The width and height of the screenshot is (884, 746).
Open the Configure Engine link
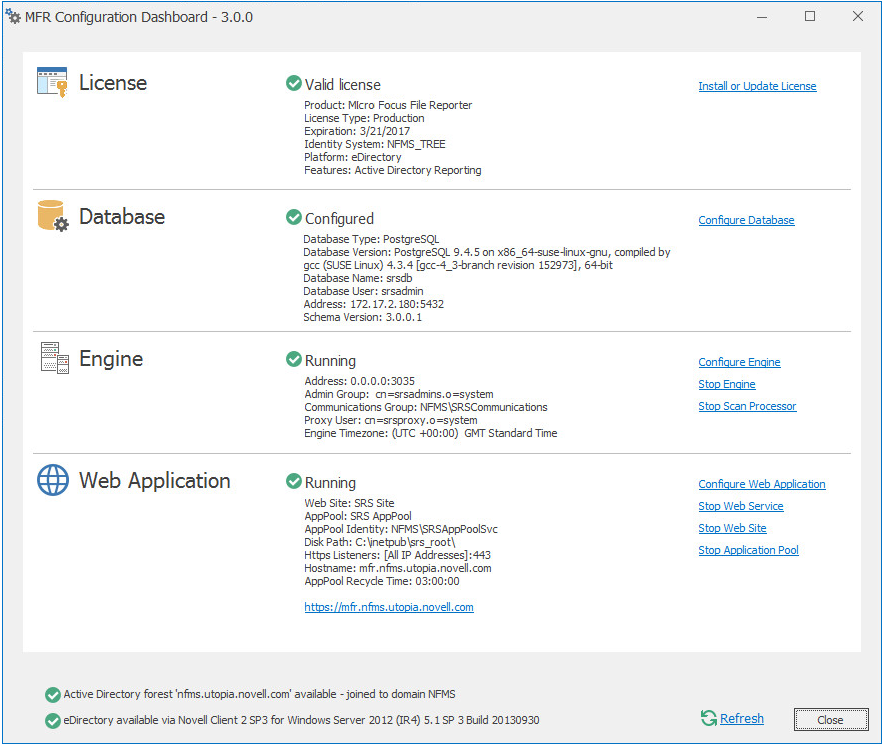[x=739, y=362]
